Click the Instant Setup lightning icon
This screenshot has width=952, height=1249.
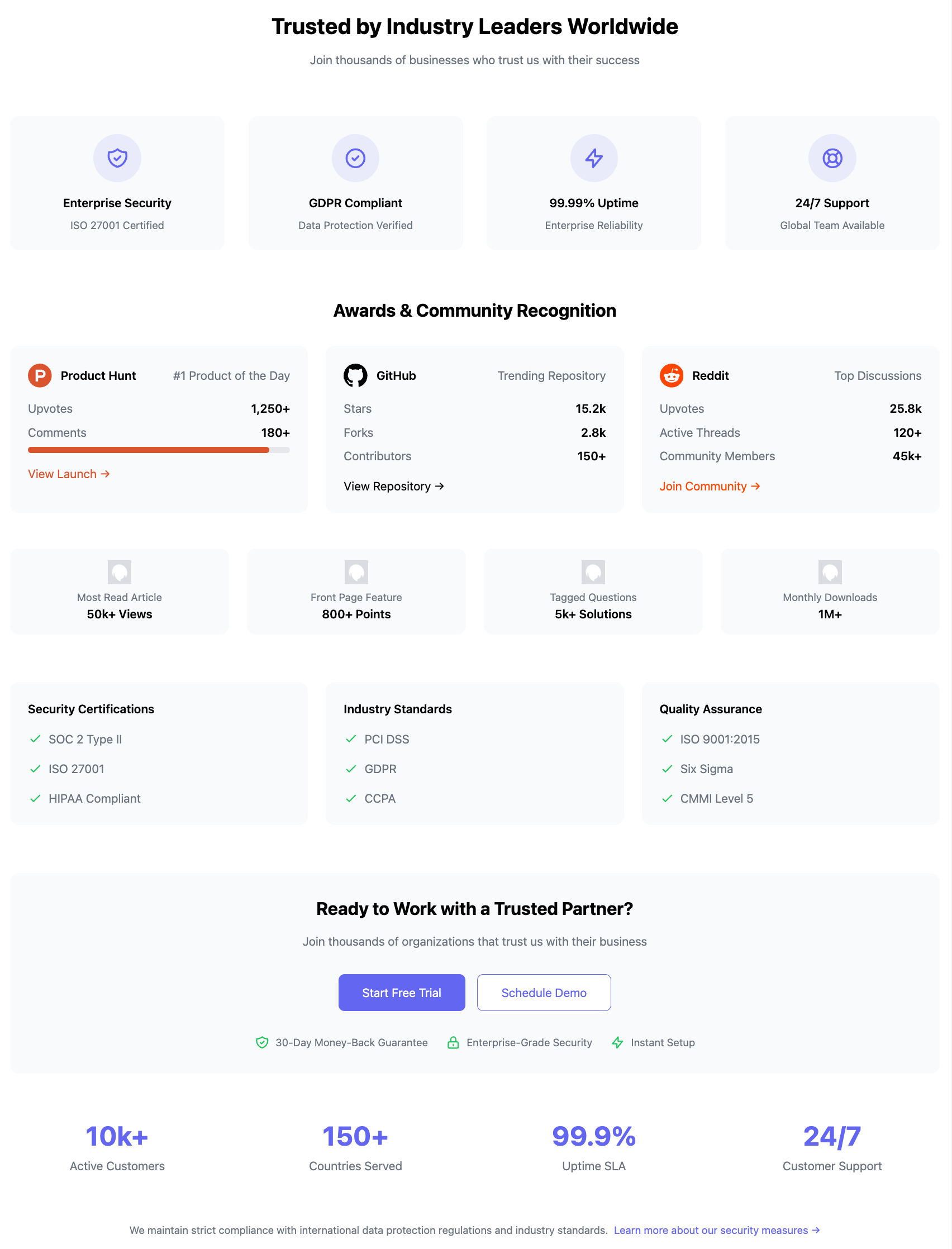click(x=618, y=1042)
